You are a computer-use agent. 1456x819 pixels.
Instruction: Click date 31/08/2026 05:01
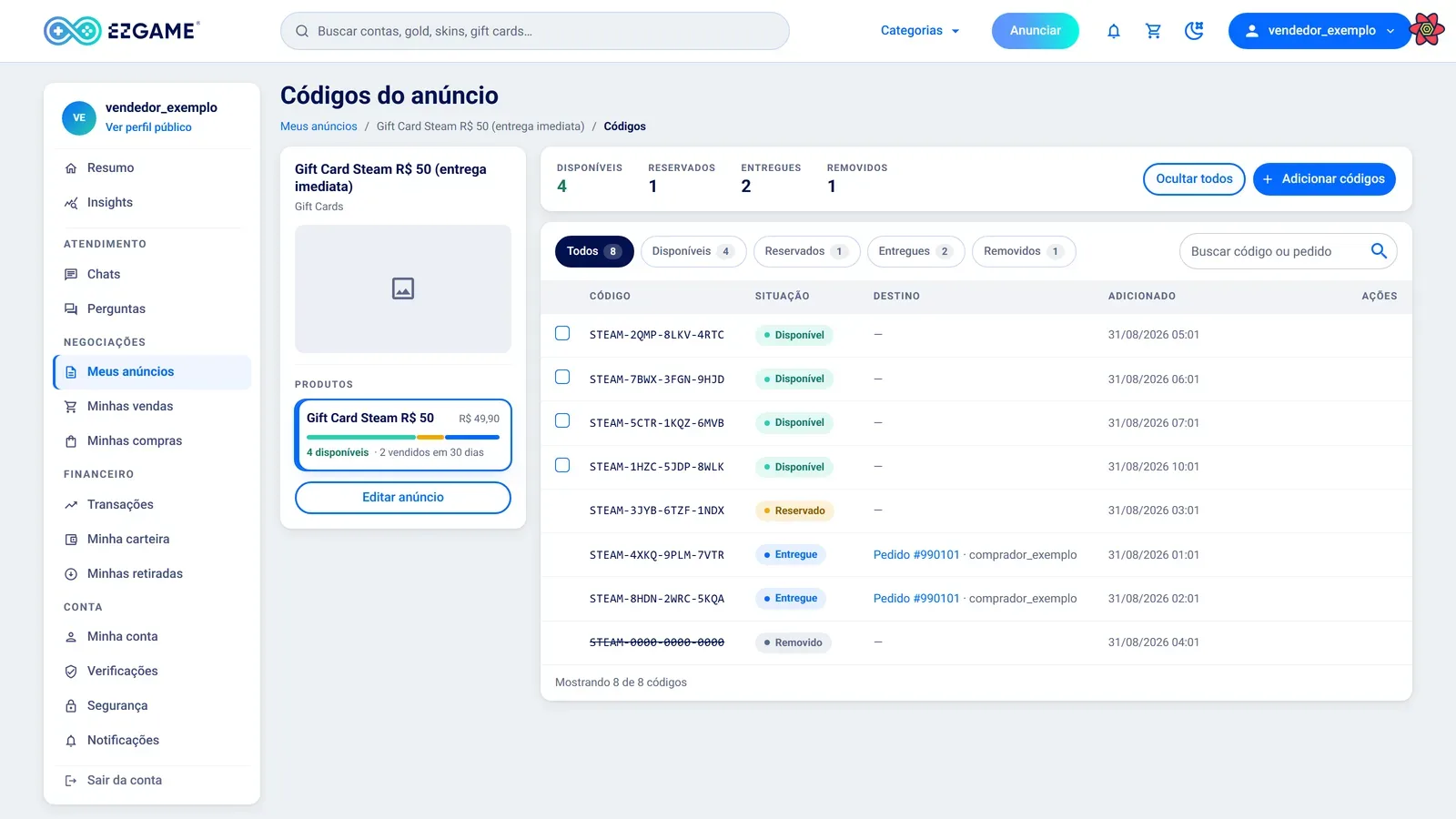(x=1153, y=335)
